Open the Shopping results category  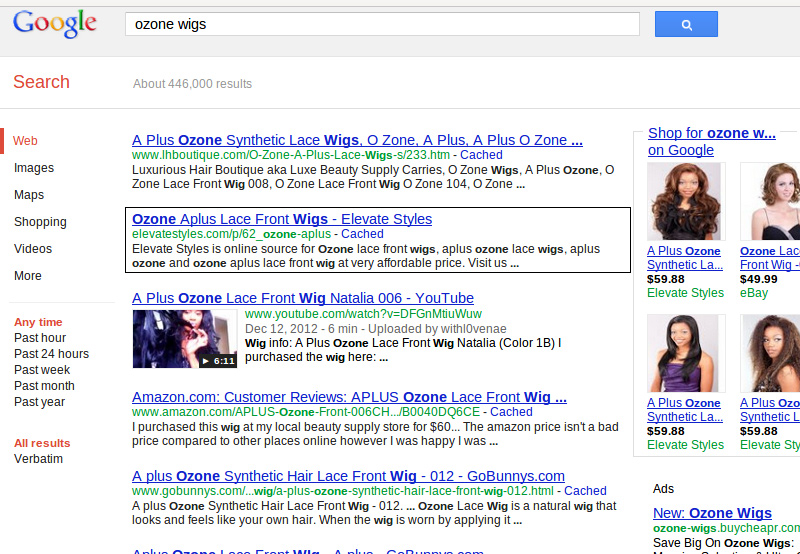[40, 222]
